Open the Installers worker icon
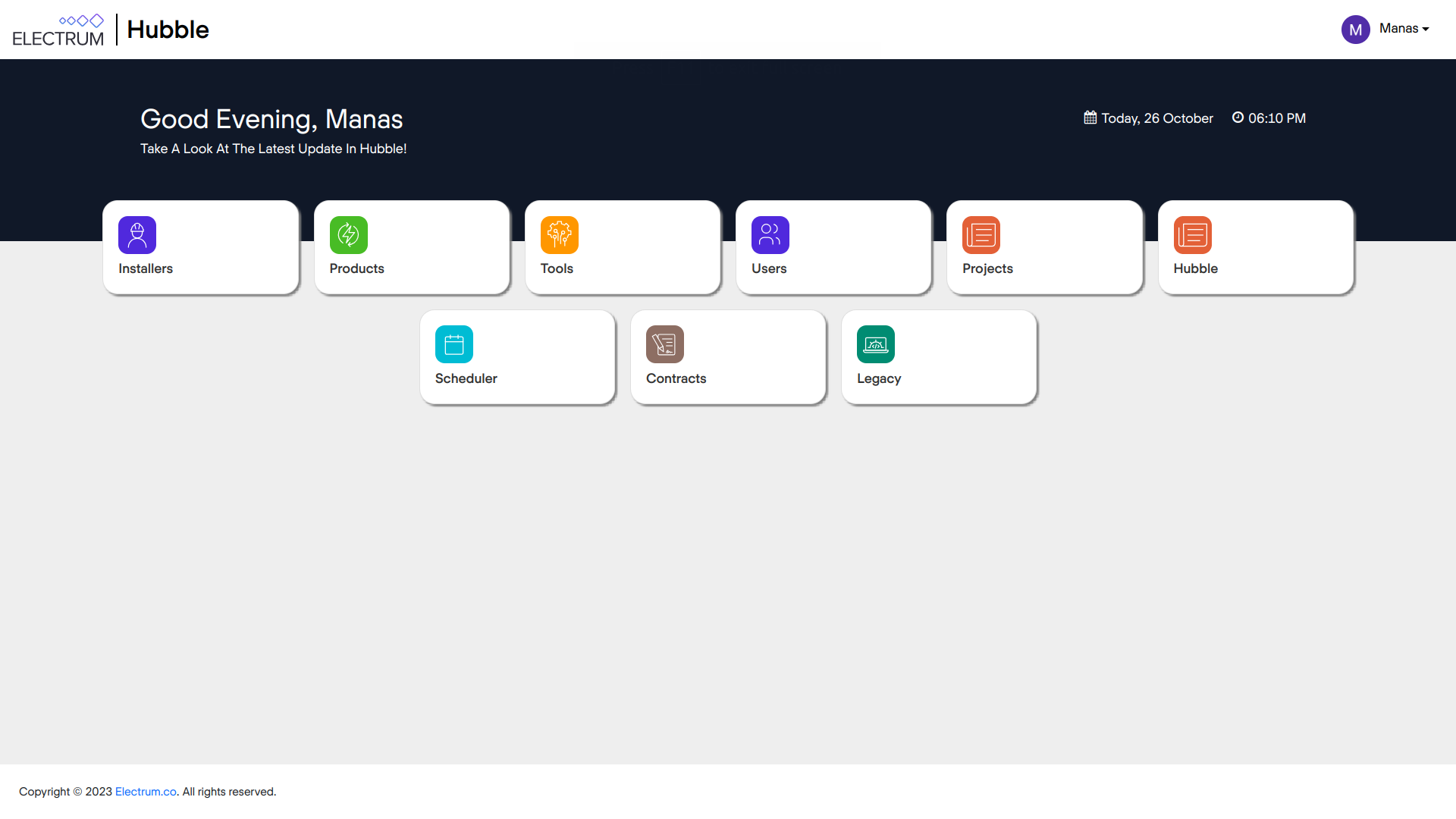1456x819 pixels. (137, 235)
